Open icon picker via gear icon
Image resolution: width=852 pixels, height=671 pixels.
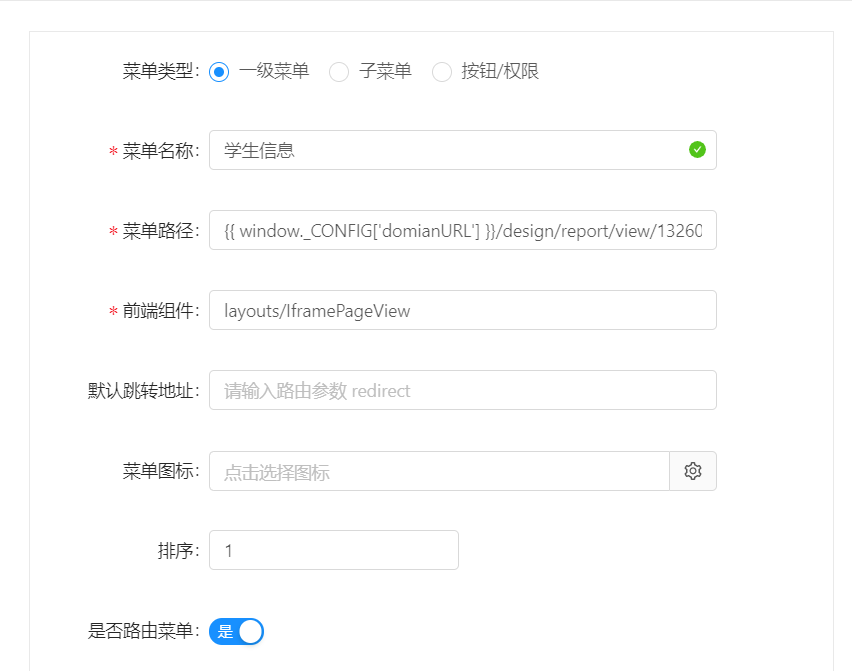pos(693,471)
